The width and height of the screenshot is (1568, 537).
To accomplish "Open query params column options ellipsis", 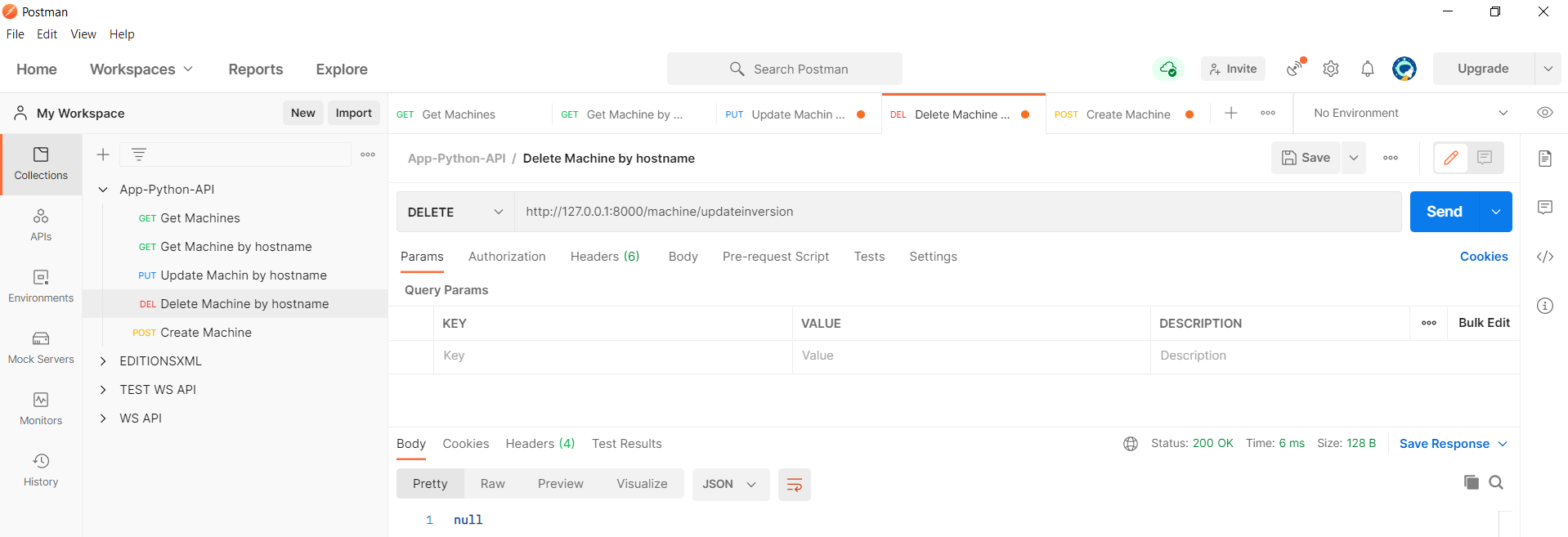I will 1429,323.
